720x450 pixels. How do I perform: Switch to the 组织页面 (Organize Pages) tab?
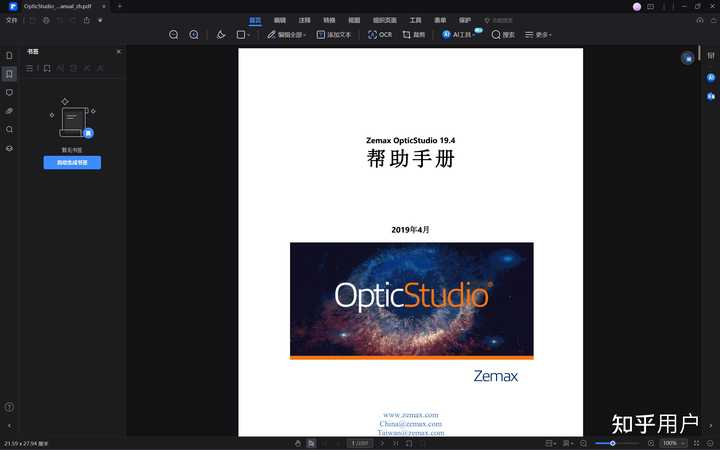(x=385, y=20)
